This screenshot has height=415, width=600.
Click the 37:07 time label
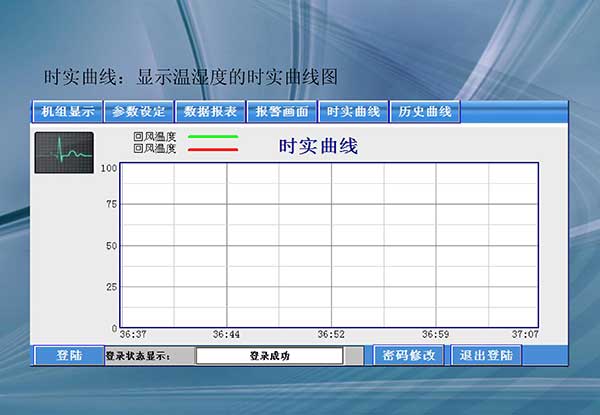click(525, 334)
